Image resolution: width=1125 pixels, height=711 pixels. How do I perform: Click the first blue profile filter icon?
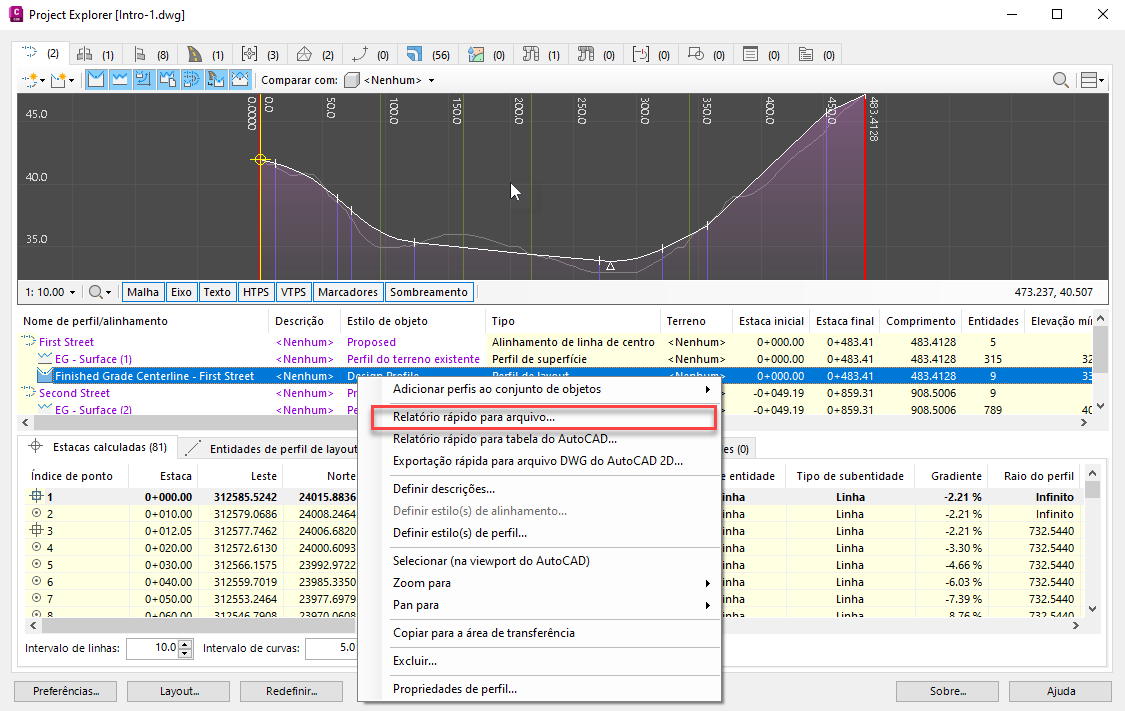[x=97, y=80]
